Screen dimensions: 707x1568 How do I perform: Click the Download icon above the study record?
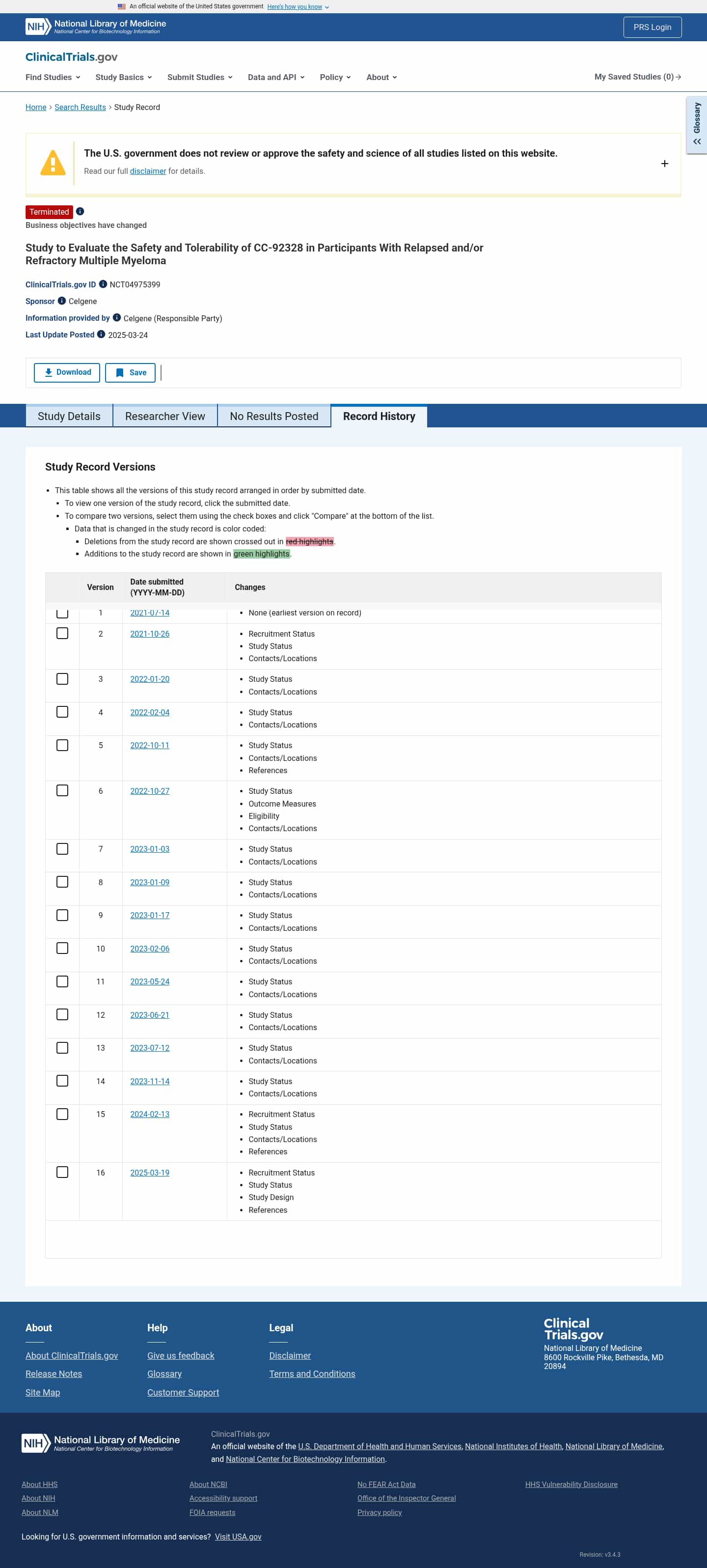(48, 372)
